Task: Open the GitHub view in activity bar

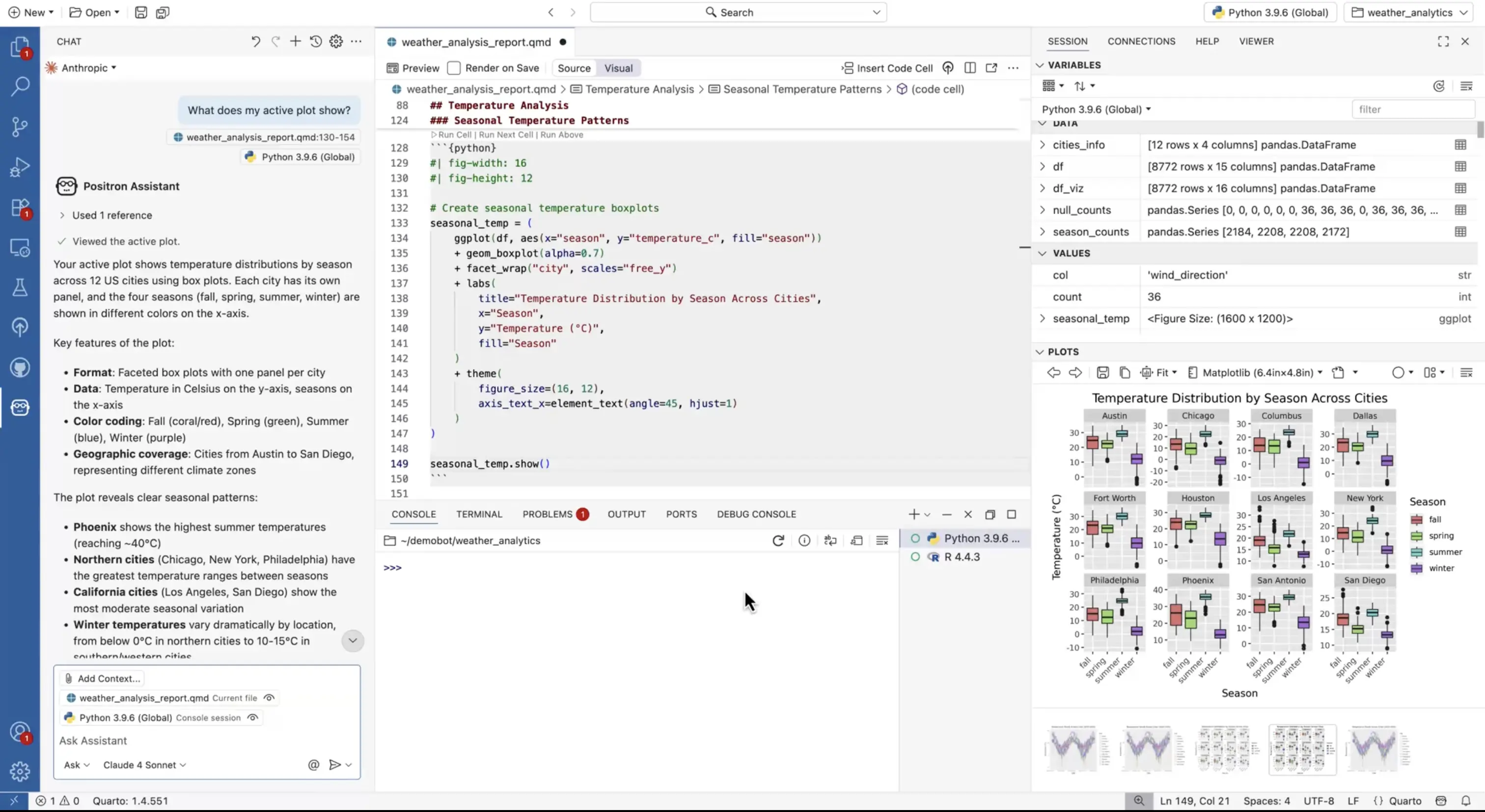Action: pyautogui.click(x=20, y=368)
